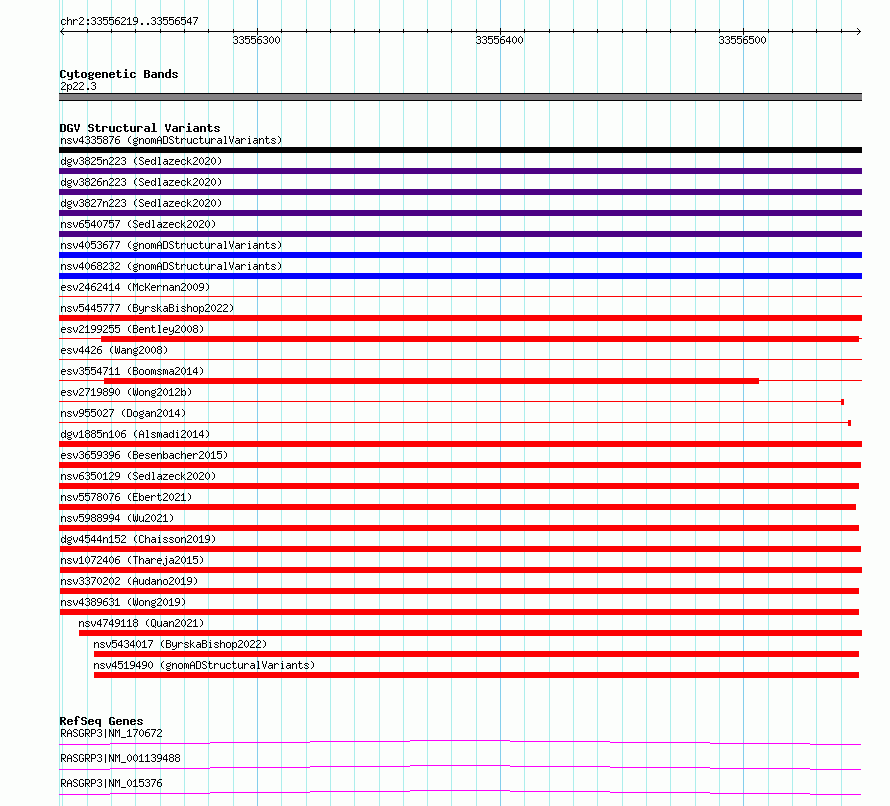Click variant label nsv4068232 (gnomADStructuralVariants)
This screenshot has width=890, height=806.
[x=171, y=266]
